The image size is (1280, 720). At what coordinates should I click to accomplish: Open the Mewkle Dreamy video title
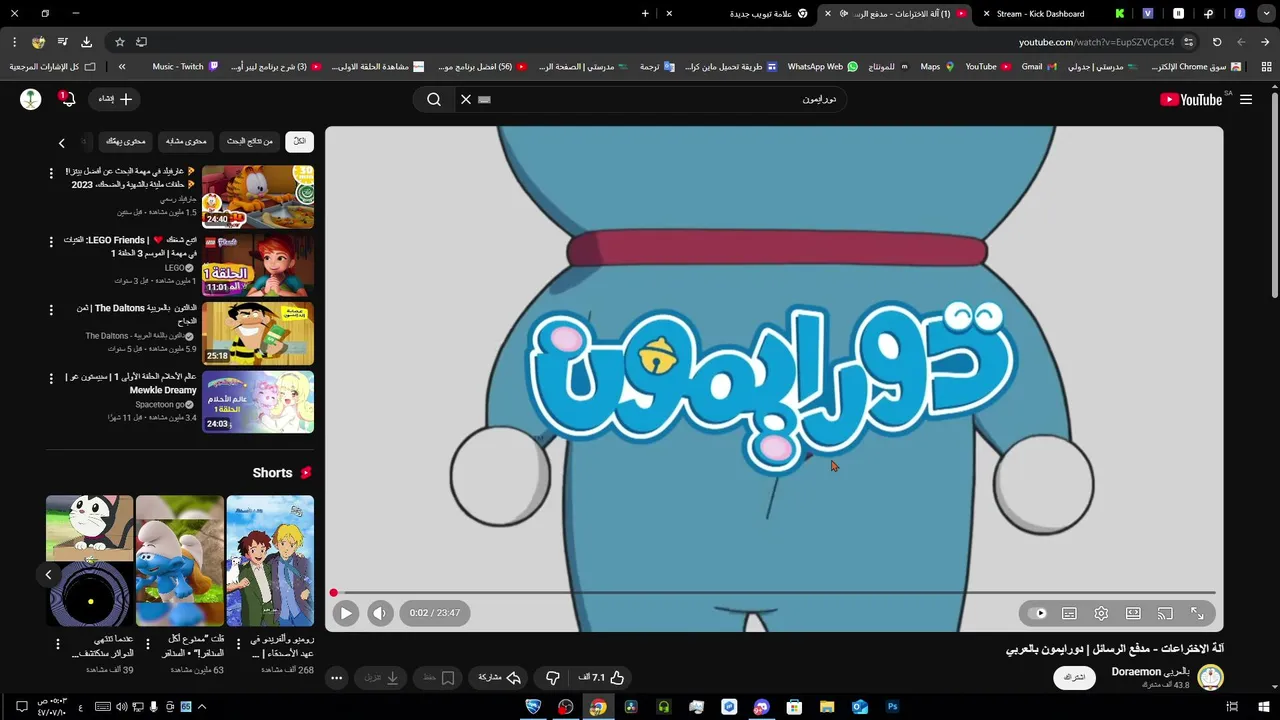[131, 383]
